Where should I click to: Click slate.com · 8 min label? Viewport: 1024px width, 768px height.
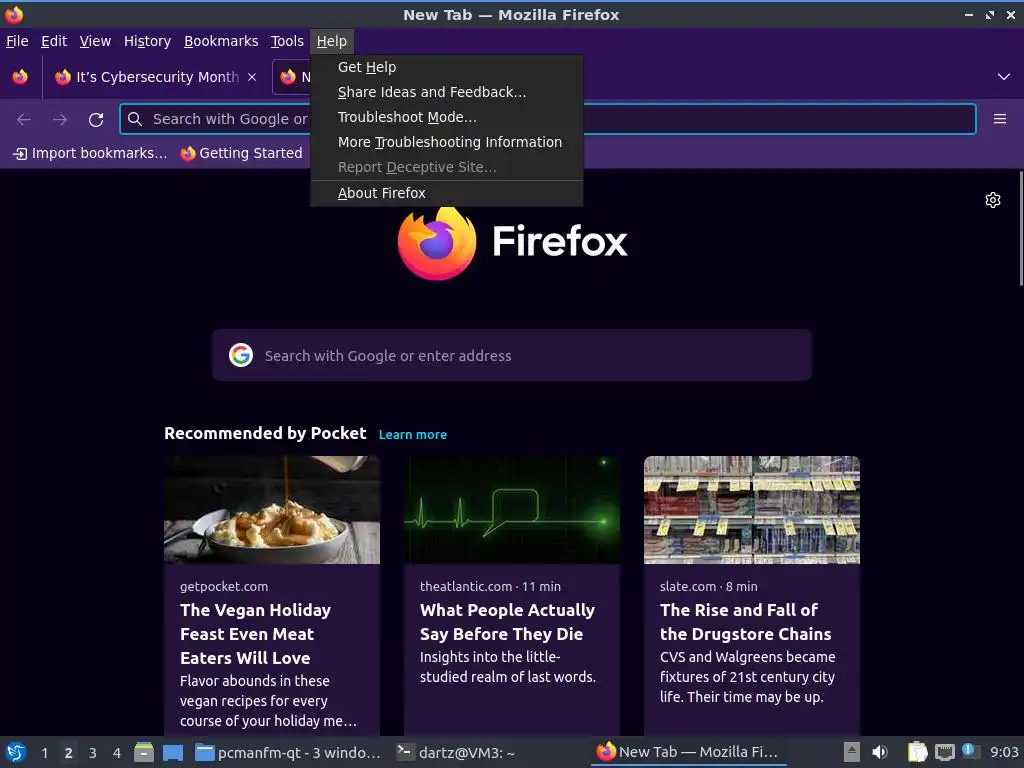pyautogui.click(x=709, y=586)
